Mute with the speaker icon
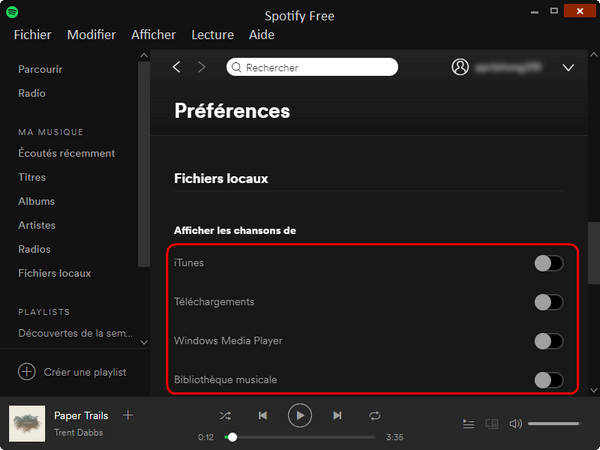 [515, 424]
